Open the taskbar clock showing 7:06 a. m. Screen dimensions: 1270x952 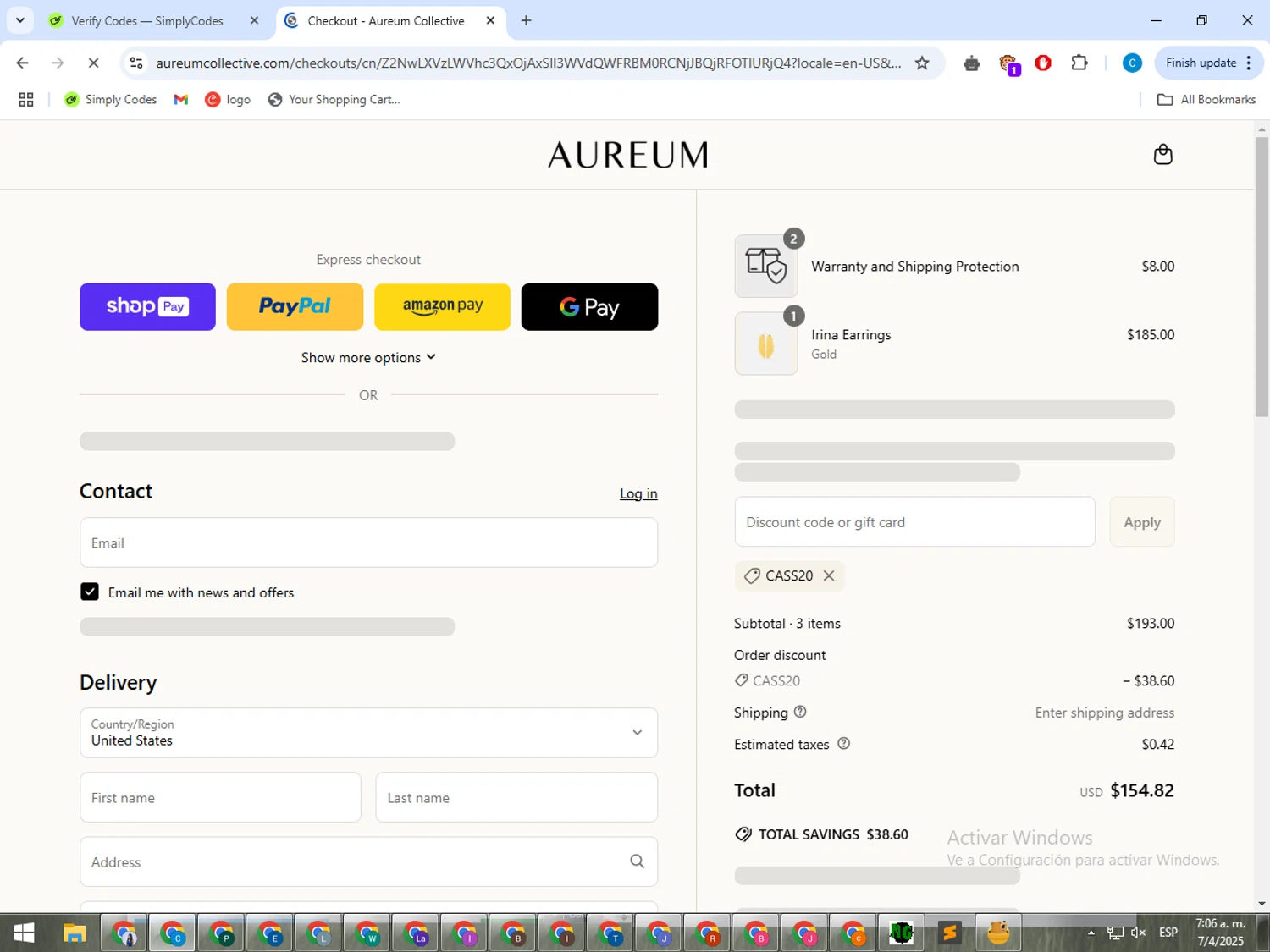coord(1220,933)
